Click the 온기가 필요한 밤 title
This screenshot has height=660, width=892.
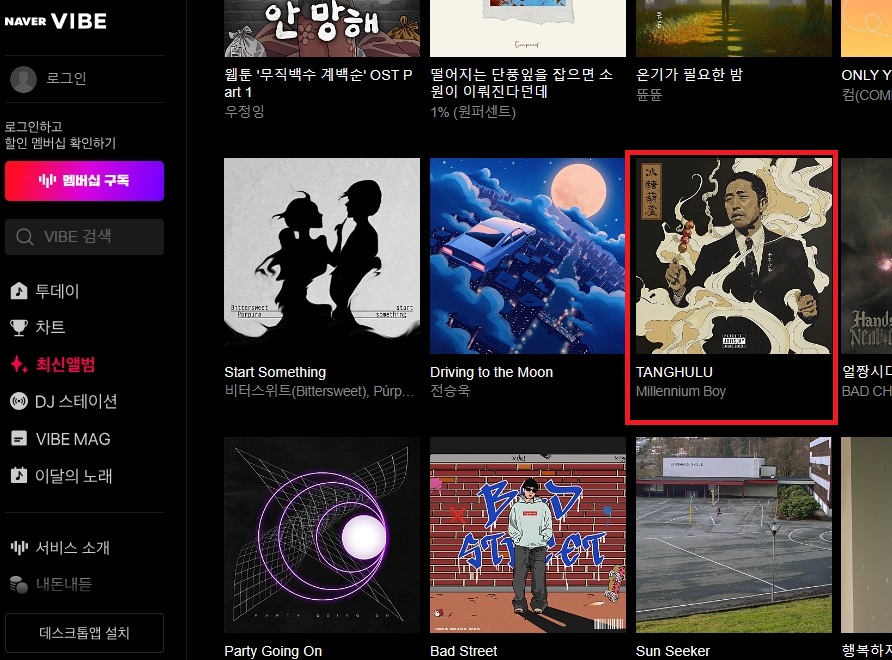pos(689,75)
